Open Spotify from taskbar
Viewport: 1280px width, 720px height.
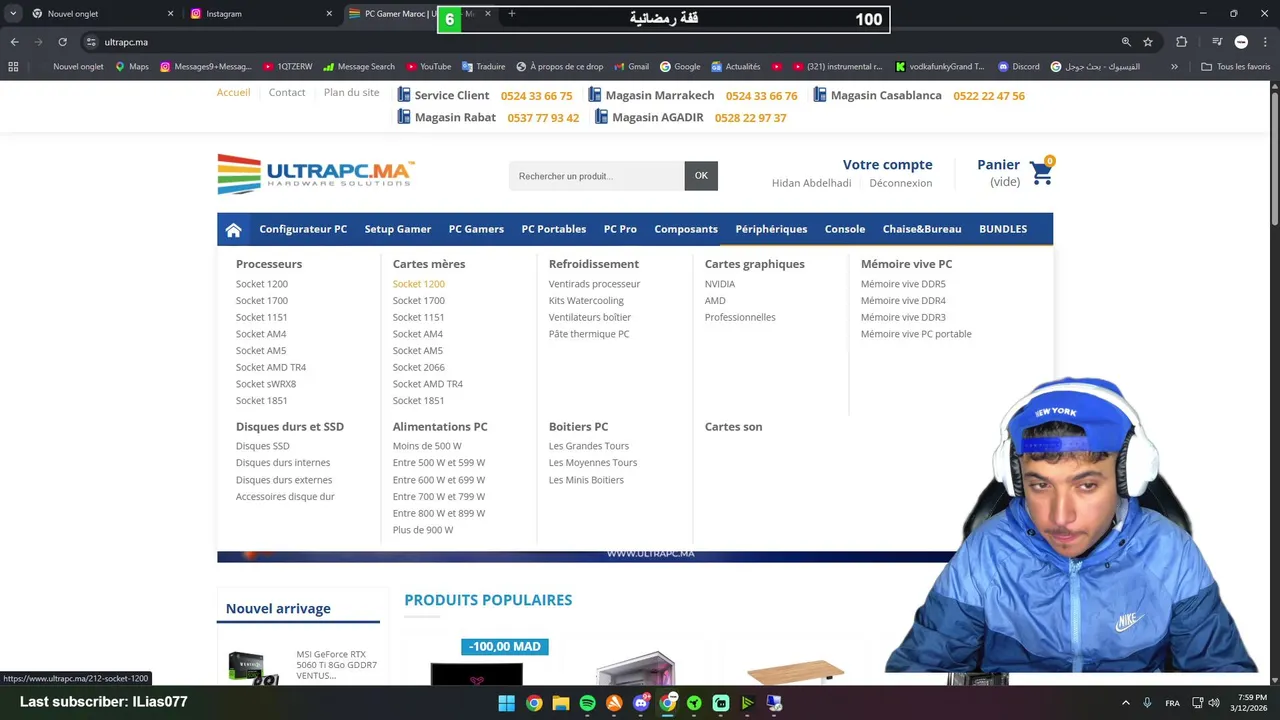coord(587,703)
